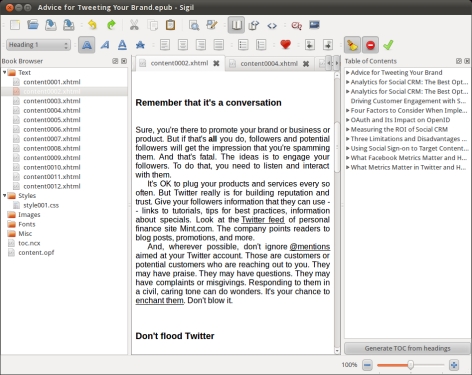Click the '@mentions' link
The width and height of the screenshot is (472, 375).
click(x=310, y=247)
